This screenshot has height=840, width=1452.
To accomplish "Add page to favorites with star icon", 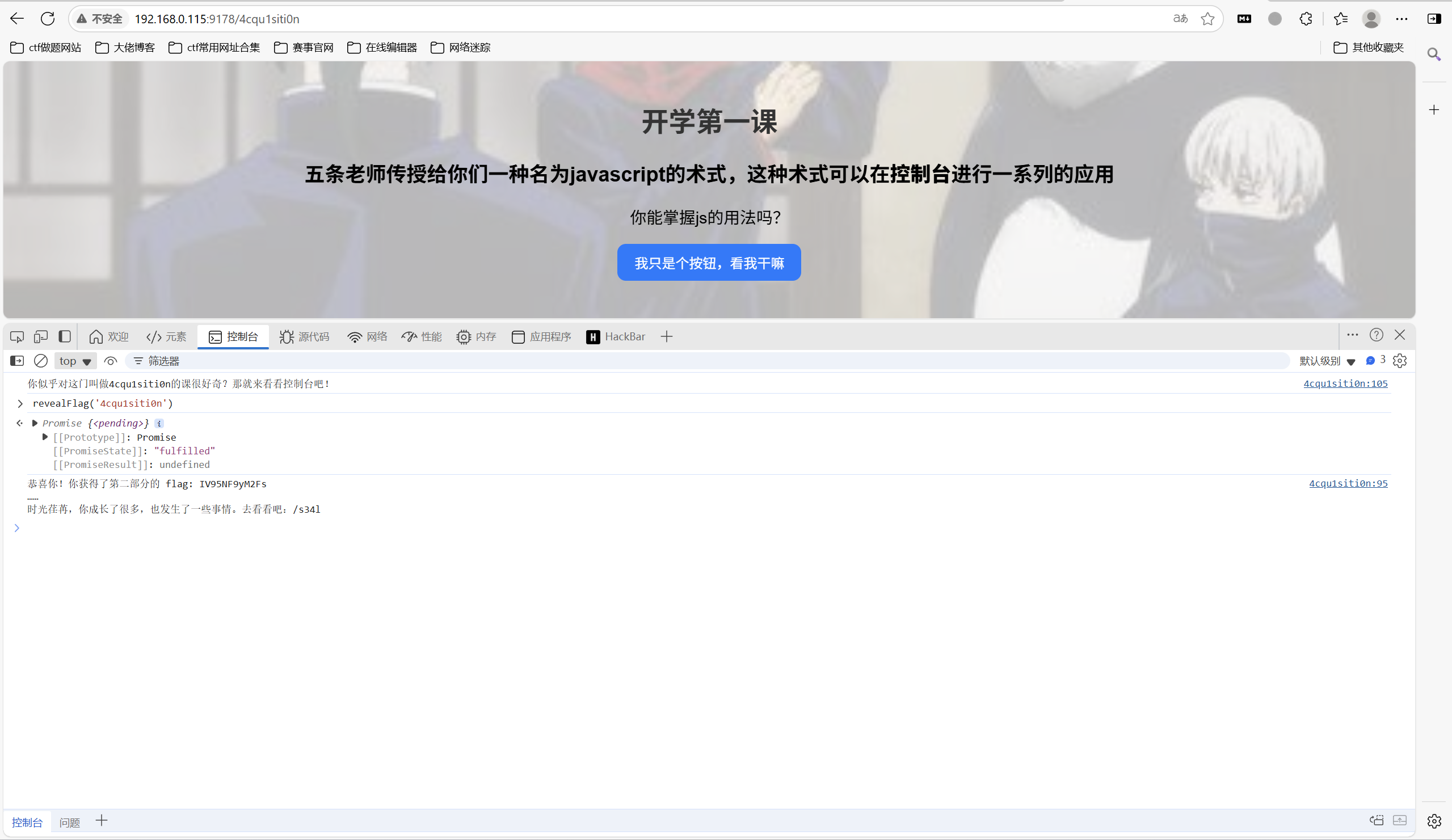I will (x=1207, y=19).
